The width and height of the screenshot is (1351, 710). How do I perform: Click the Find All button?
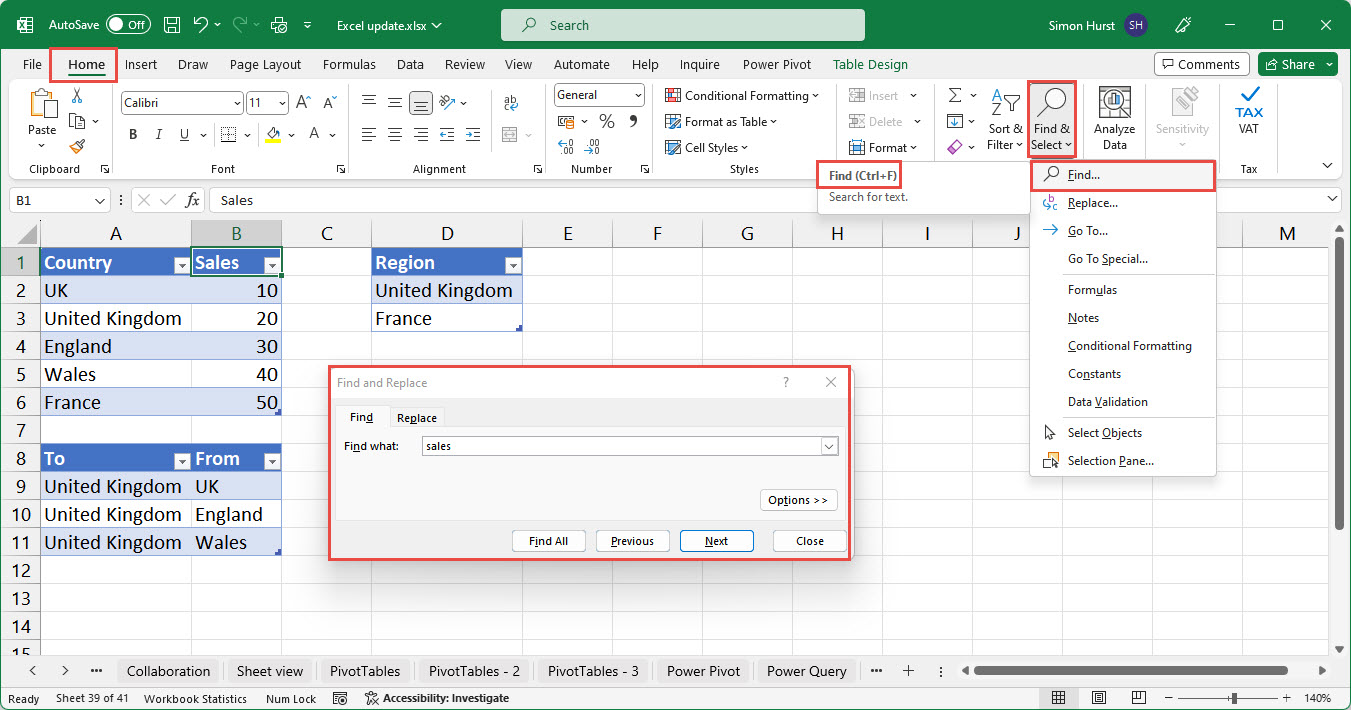[548, 541]
